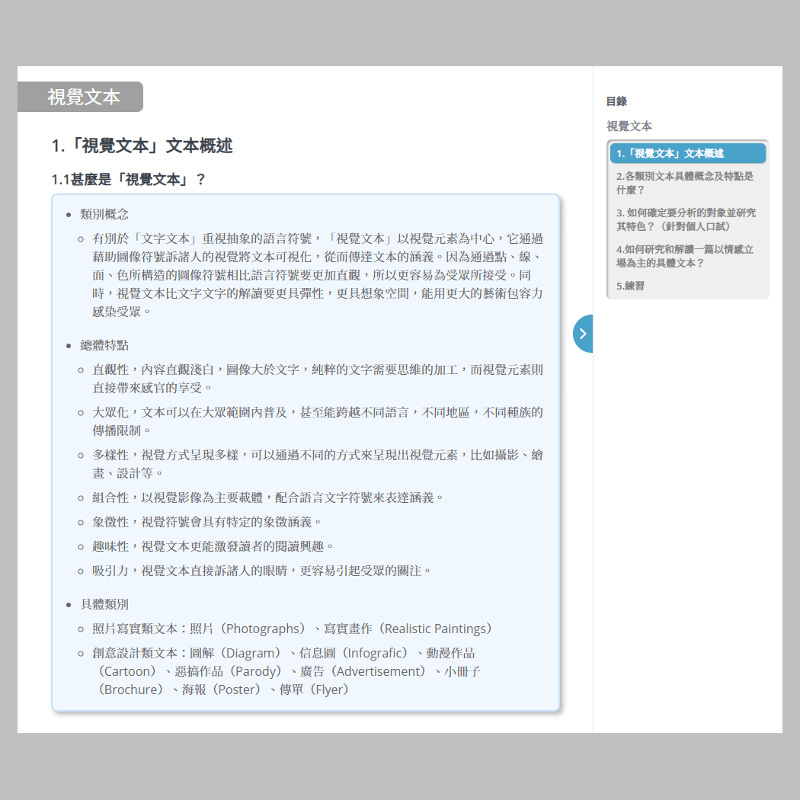
Task: Collapse the sidebar with the blue arrow
Action: pyautogui.click(x=583, y=334)
